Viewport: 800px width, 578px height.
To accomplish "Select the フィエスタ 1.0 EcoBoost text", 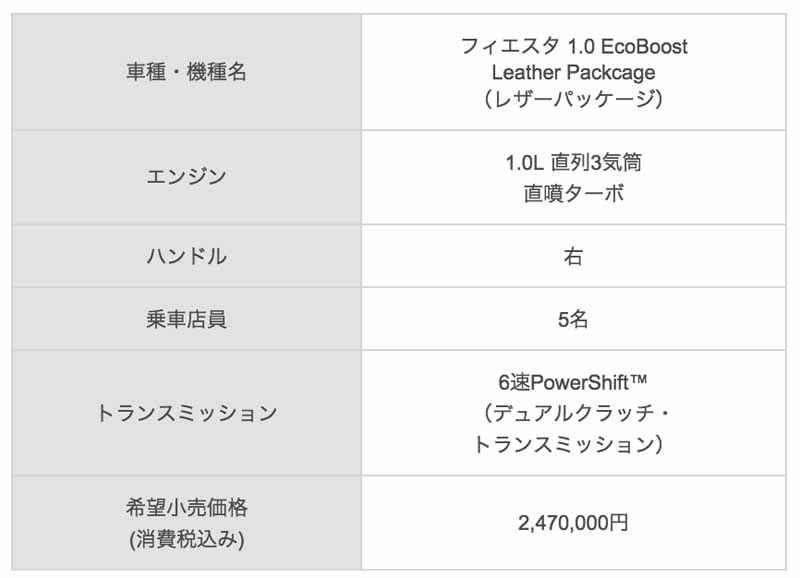I will click(x=573, y=46).
